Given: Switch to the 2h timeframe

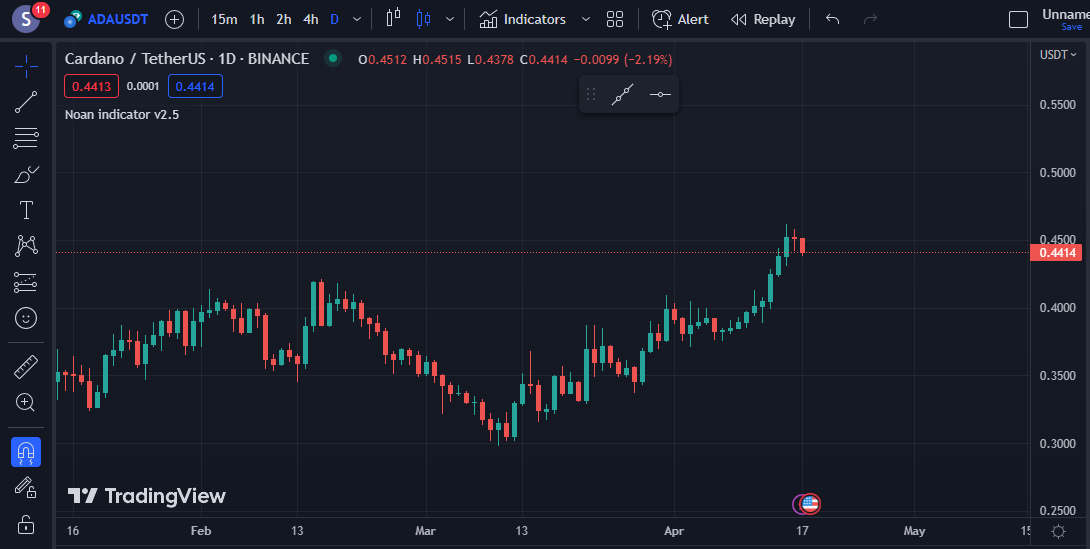Looking at the screenshot, I should click(x=284, y=19).
